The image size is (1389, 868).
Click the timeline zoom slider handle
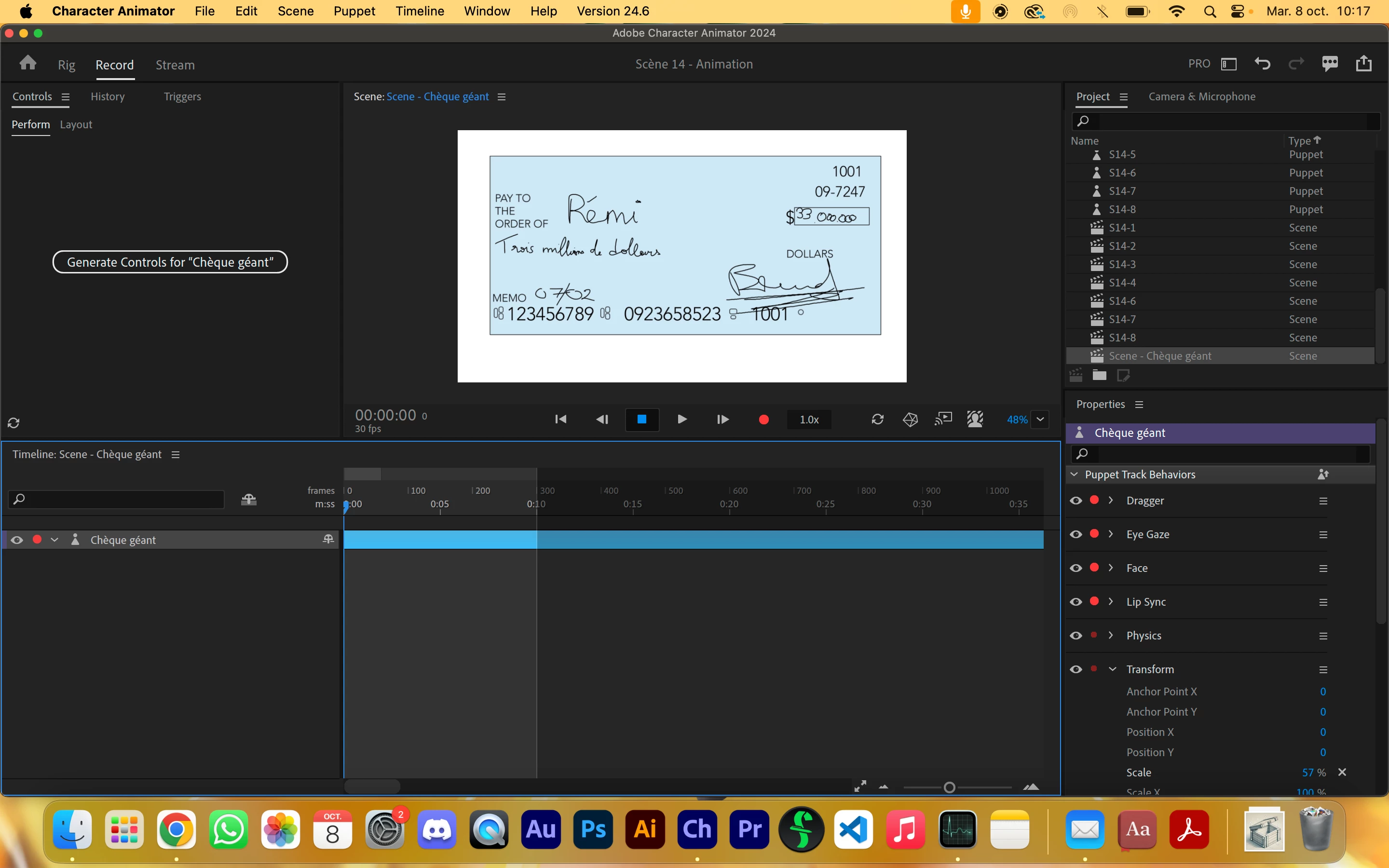pos(949,787)
